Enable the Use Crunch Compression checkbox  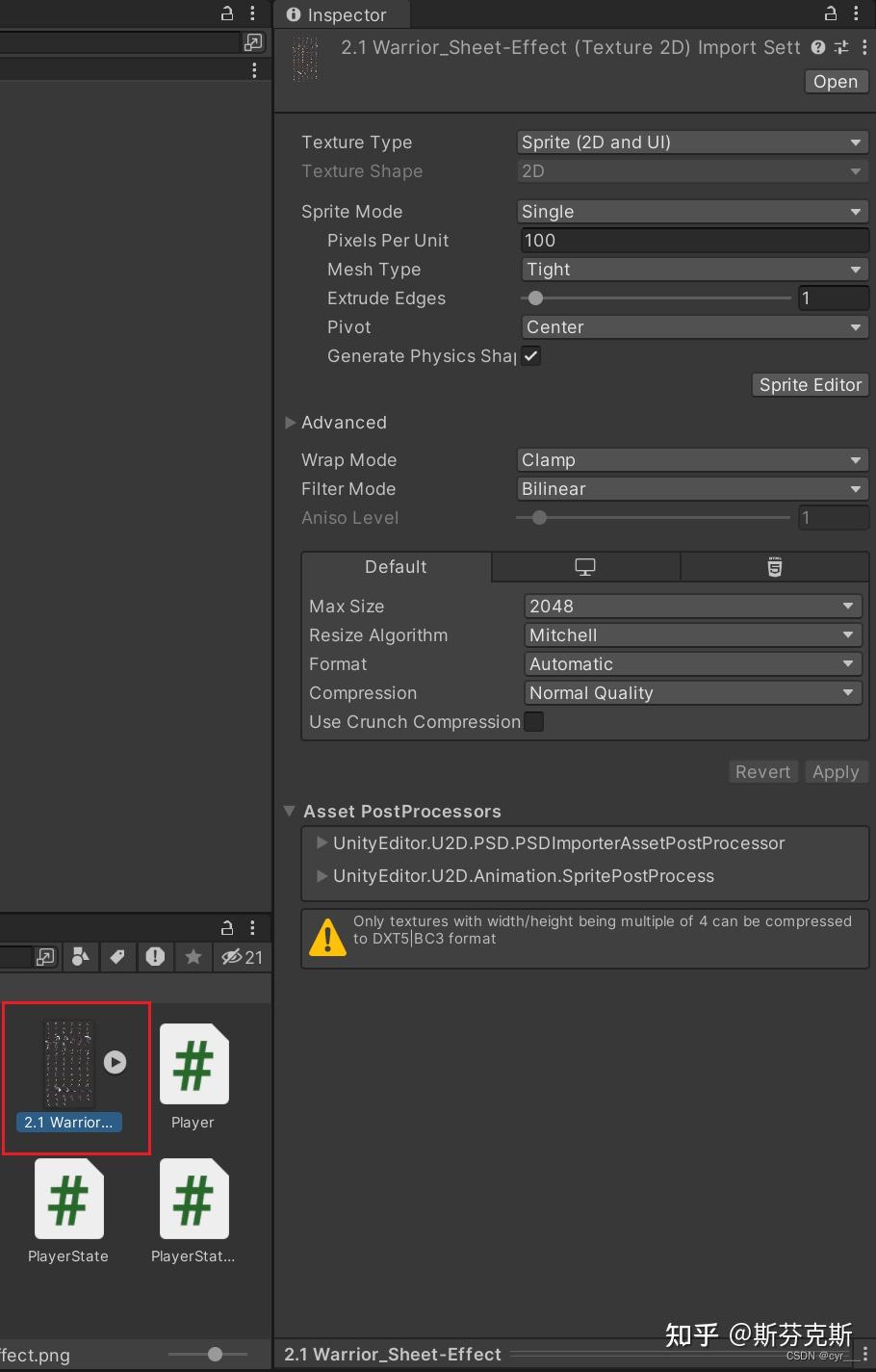533,721
